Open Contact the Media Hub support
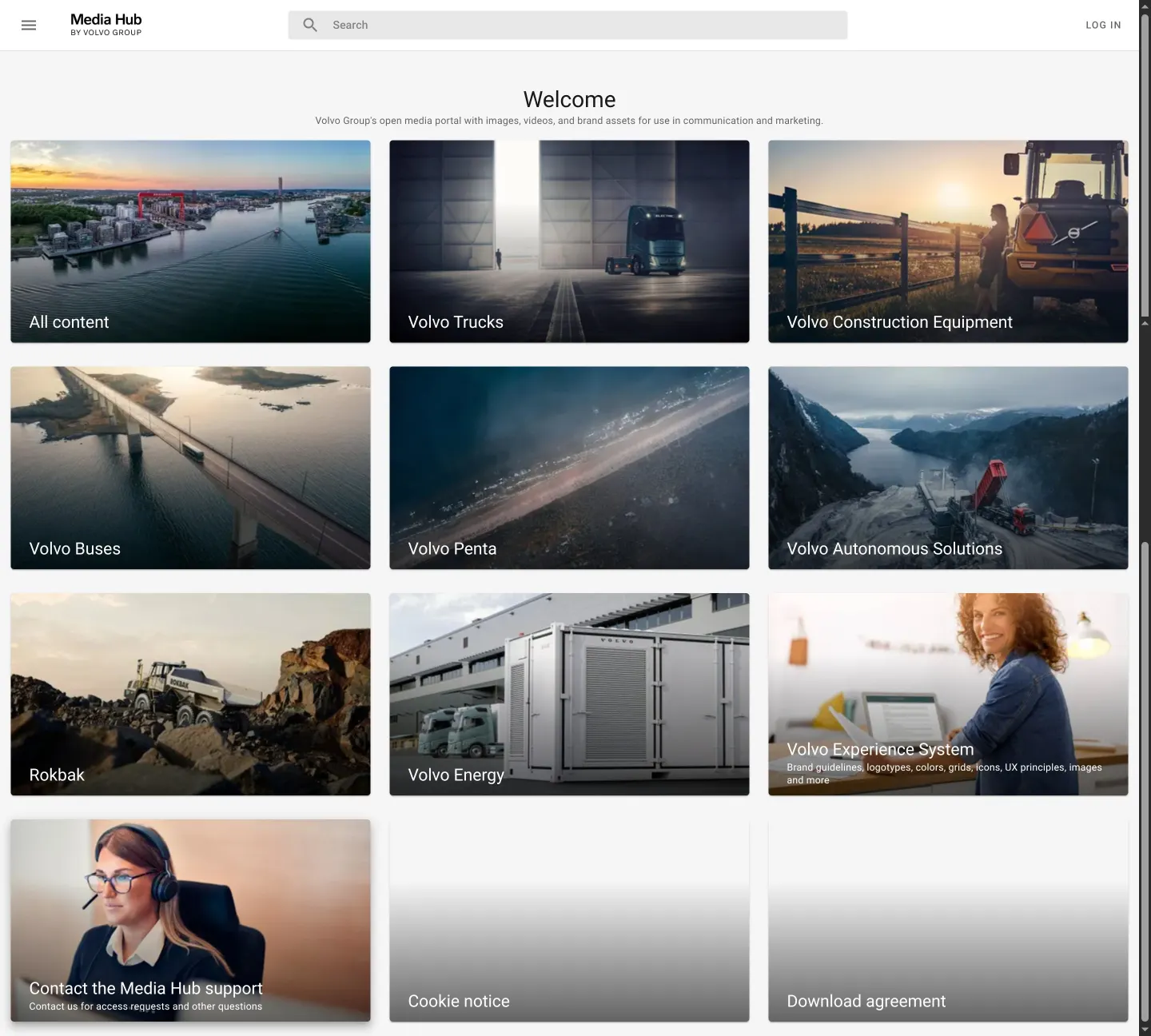The height and width of the screenshot is (1036, 1151). coord(190,920)
